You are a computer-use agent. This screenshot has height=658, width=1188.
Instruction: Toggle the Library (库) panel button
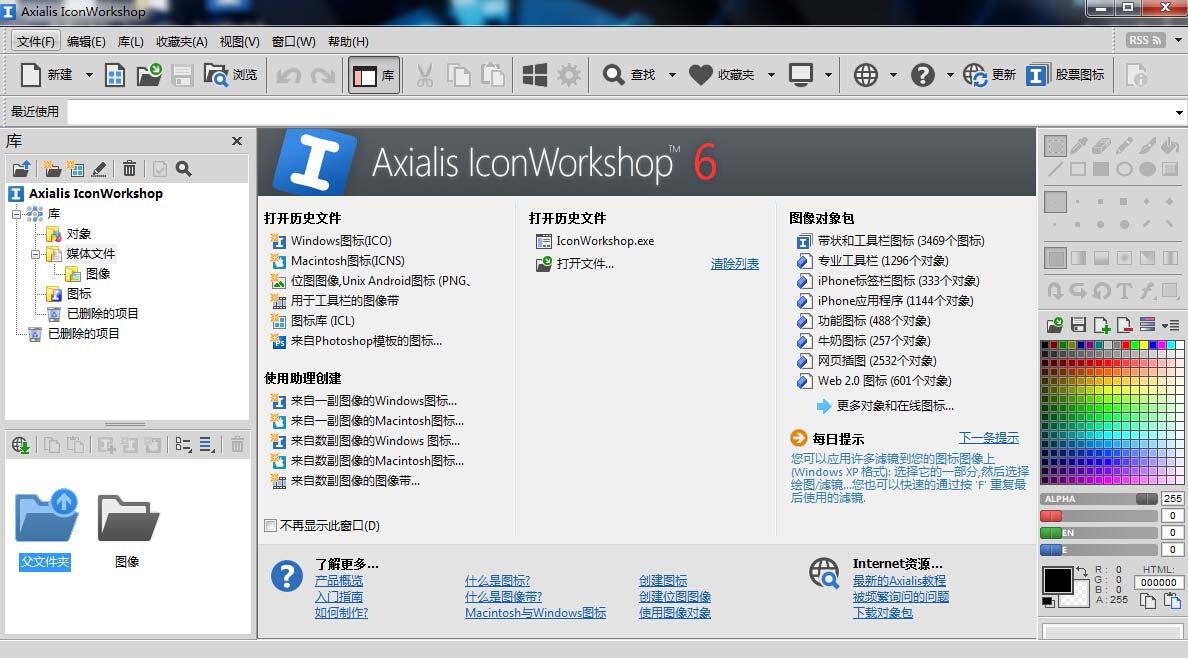[374, 75]
